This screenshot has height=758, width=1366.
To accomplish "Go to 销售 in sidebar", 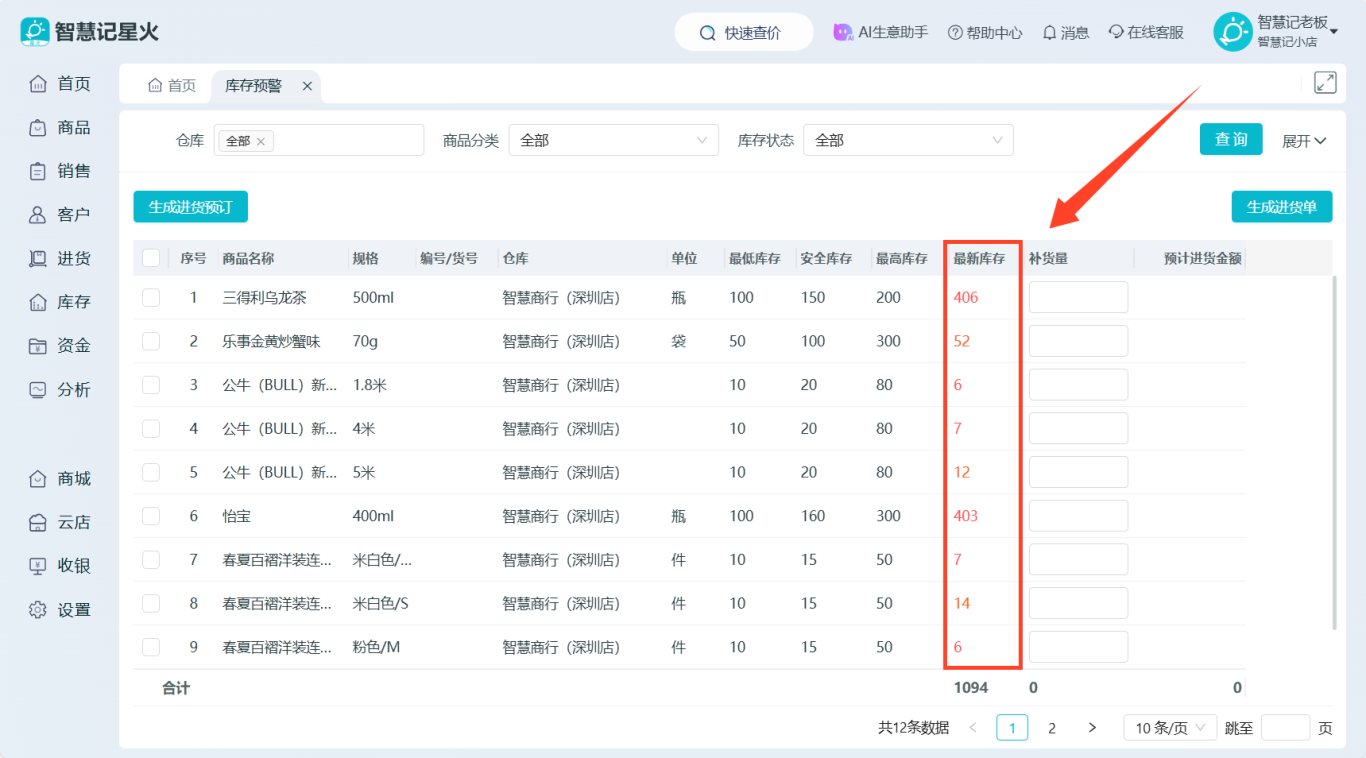I will pos(60,171).
